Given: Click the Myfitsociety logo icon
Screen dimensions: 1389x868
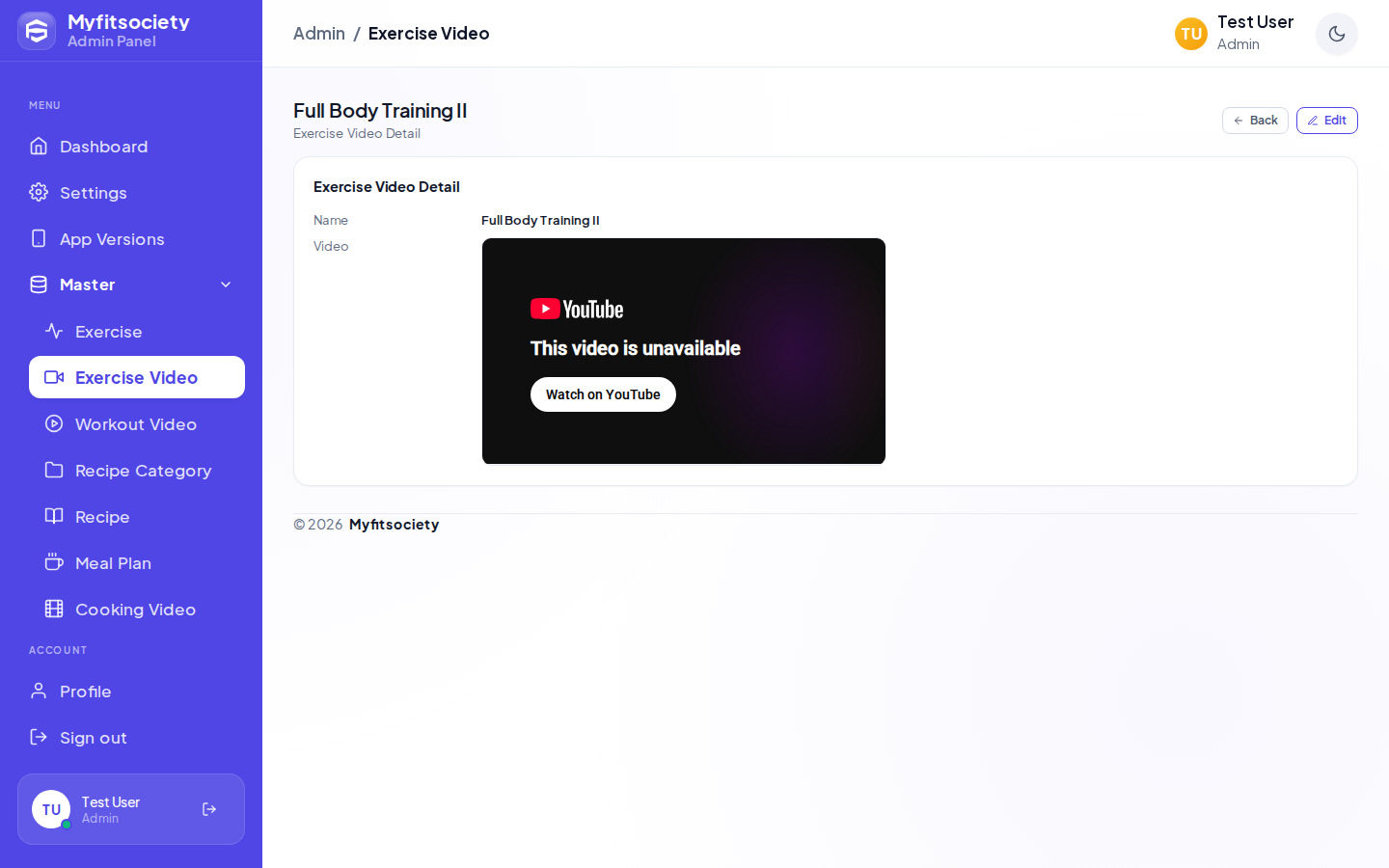Looking at the screenshot, I should click(x=37, y=31).
